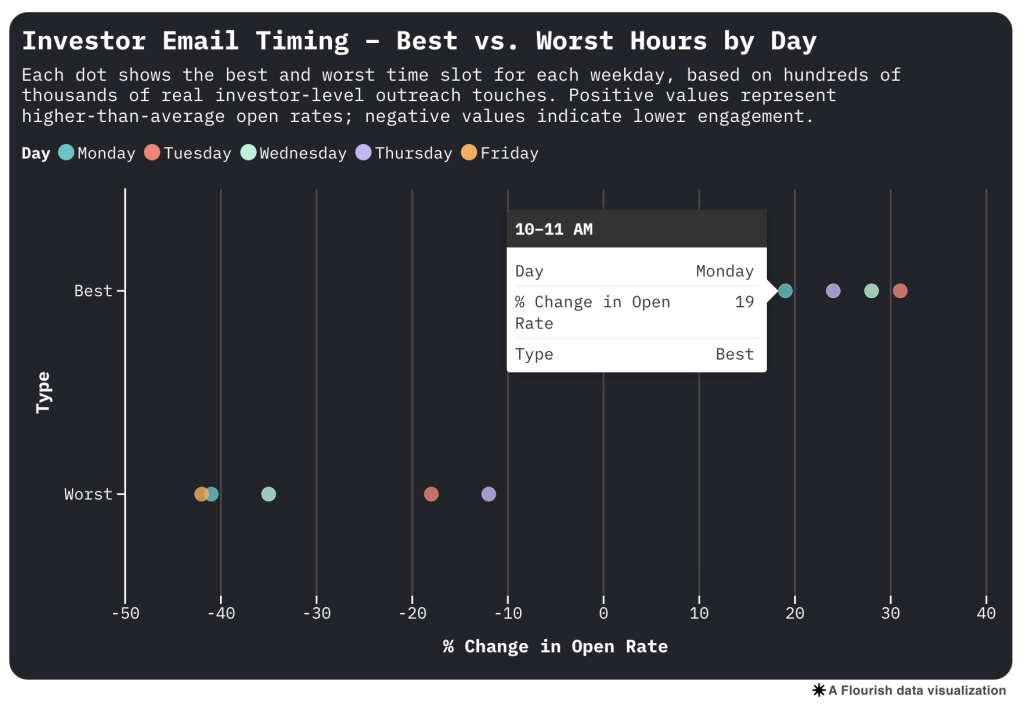Select Thursday's purple dot in Worst row
The image size is (1024, 711).
click(488, 494)
